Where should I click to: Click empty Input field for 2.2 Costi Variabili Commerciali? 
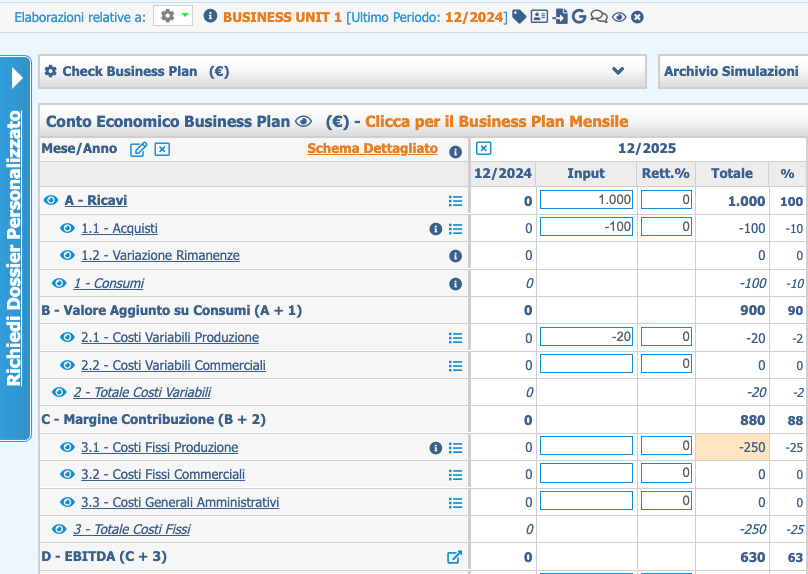click(x=586, y=364)
